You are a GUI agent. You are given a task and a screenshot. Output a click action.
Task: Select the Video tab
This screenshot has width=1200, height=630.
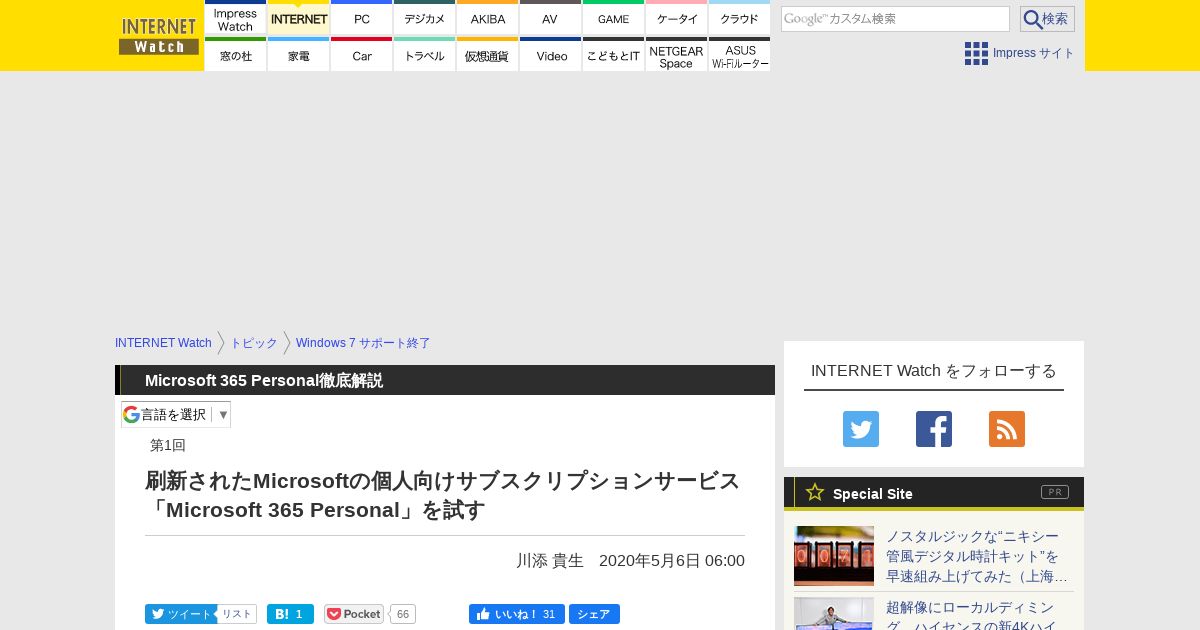[550, 55]
